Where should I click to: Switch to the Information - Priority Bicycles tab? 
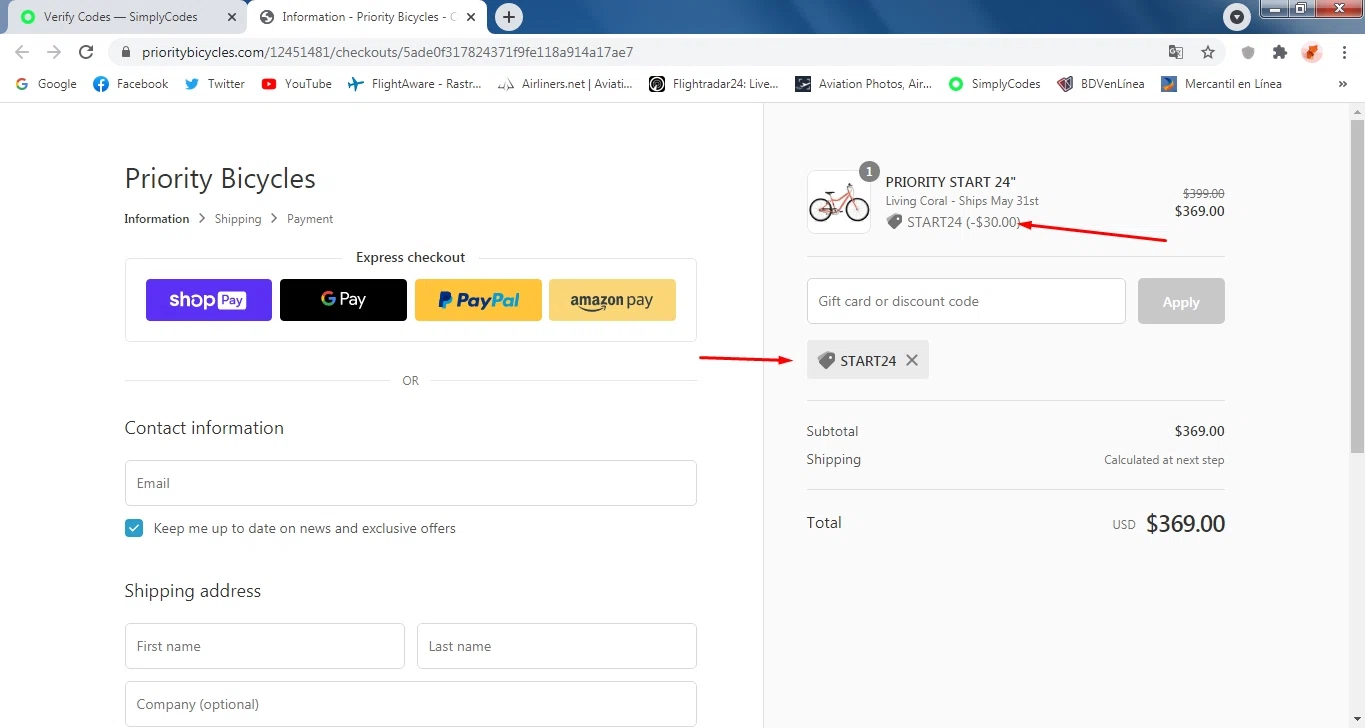pyautogui.click(x=365, y=17)
